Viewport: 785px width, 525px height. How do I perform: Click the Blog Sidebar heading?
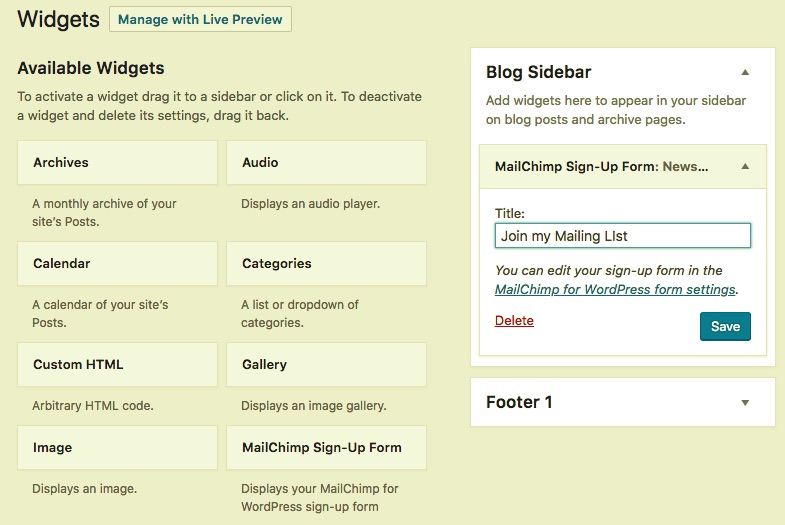(538, 72)
